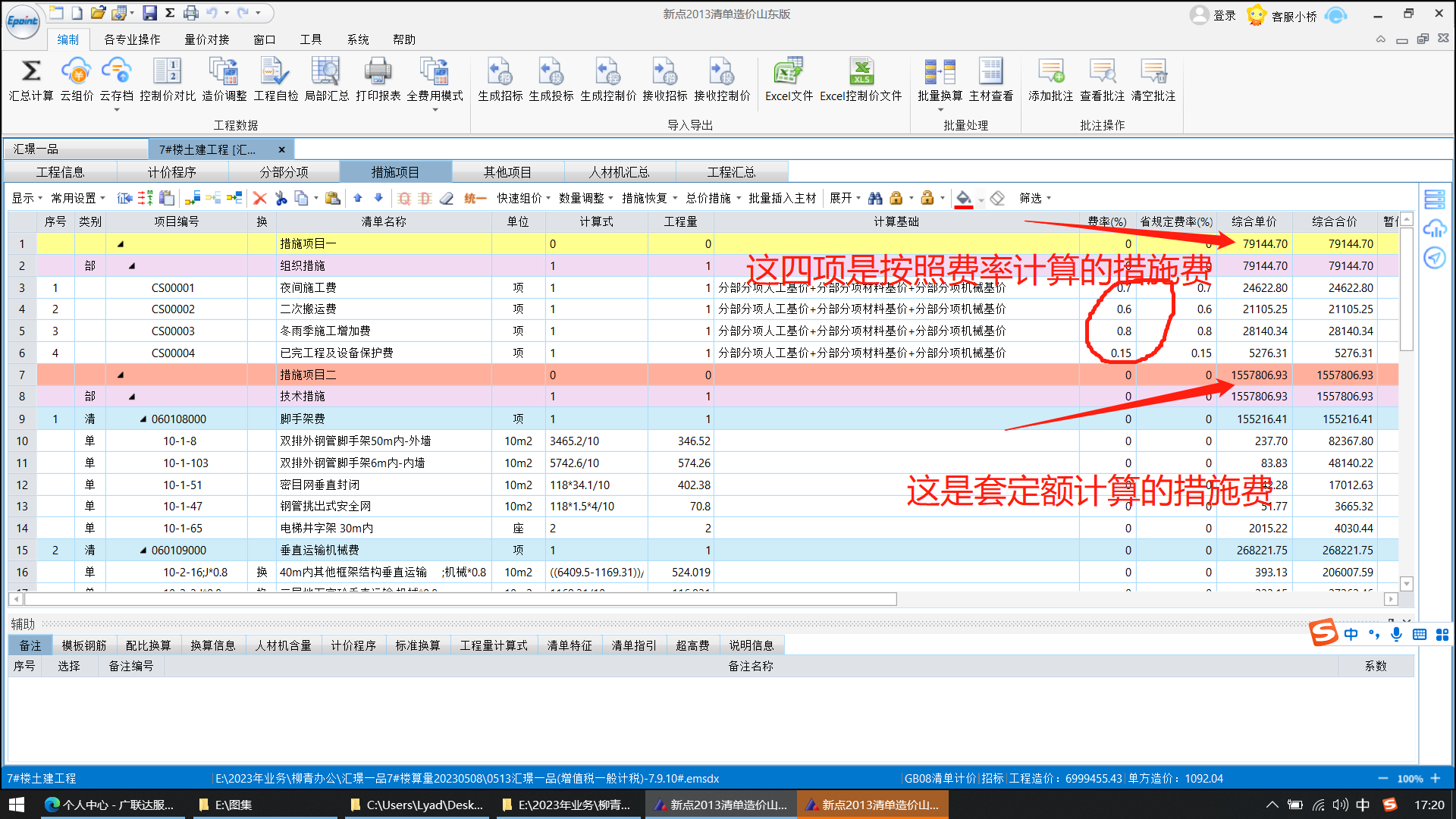Open the 快速组价 dropdown

coord(524,199)
